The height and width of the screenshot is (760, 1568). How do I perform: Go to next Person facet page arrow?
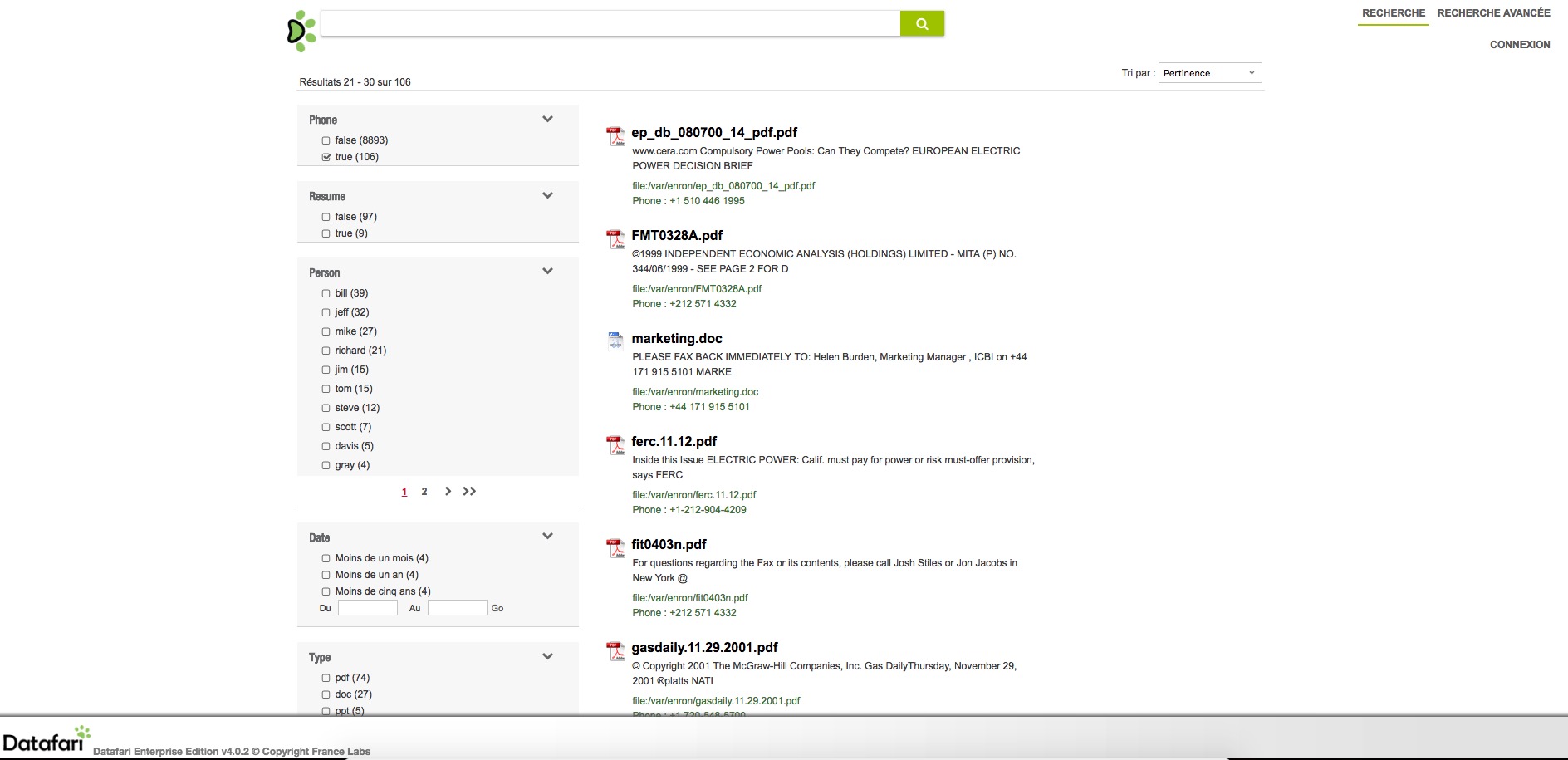[448, 492]
